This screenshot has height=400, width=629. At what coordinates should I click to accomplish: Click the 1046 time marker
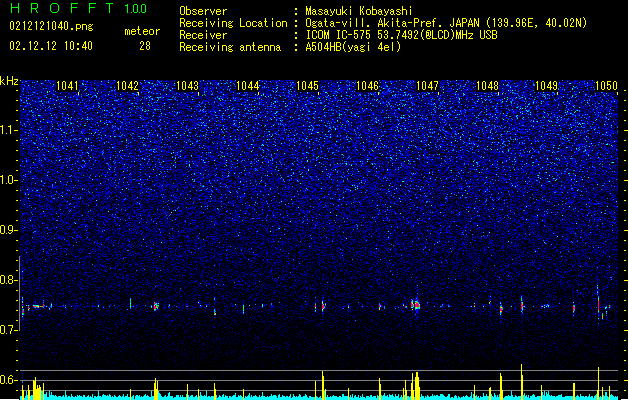[x=367, y=86]
